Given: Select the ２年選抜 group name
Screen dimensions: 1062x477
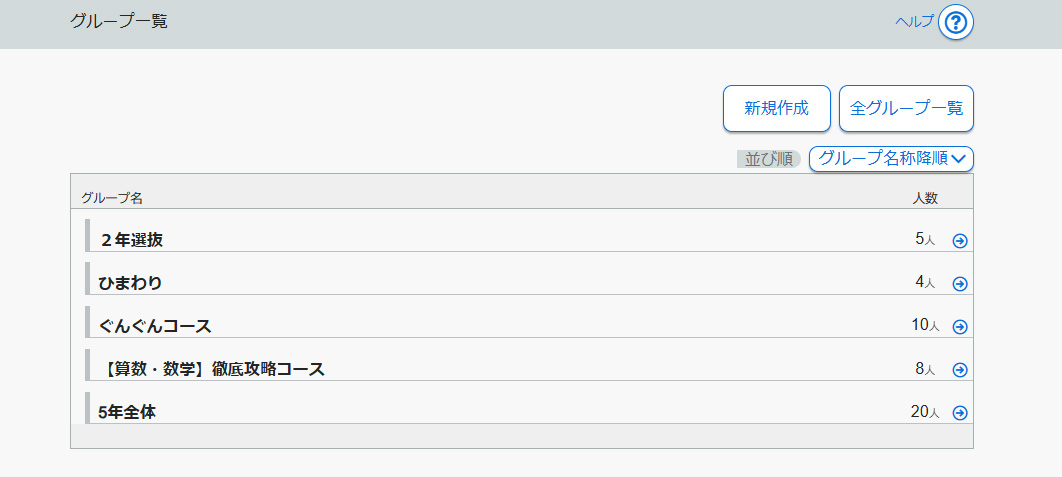Looking at the screenshot, I should coord(131,240).
